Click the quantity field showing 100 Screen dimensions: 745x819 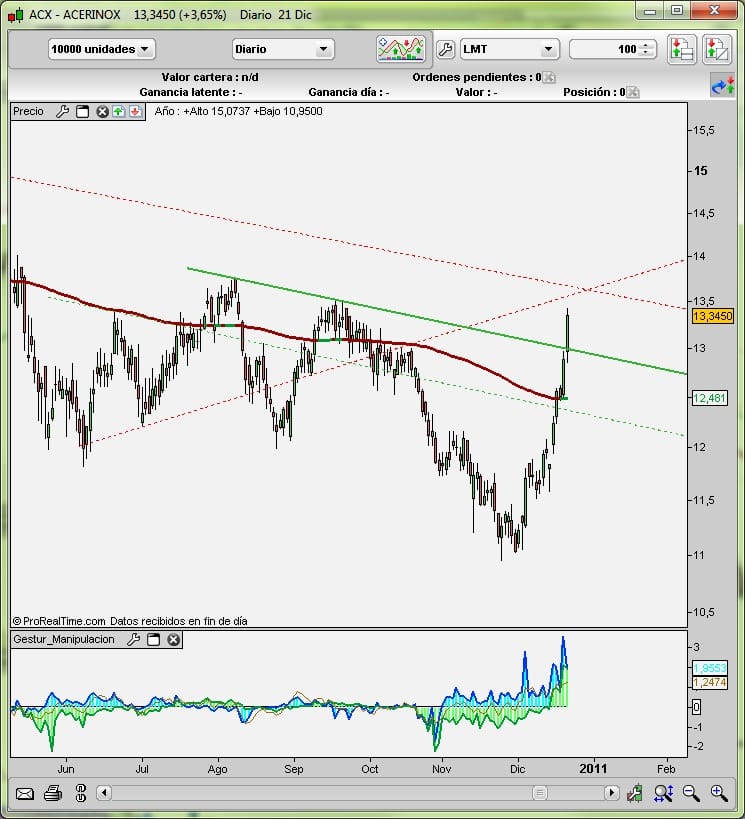[x=606, y=49]
